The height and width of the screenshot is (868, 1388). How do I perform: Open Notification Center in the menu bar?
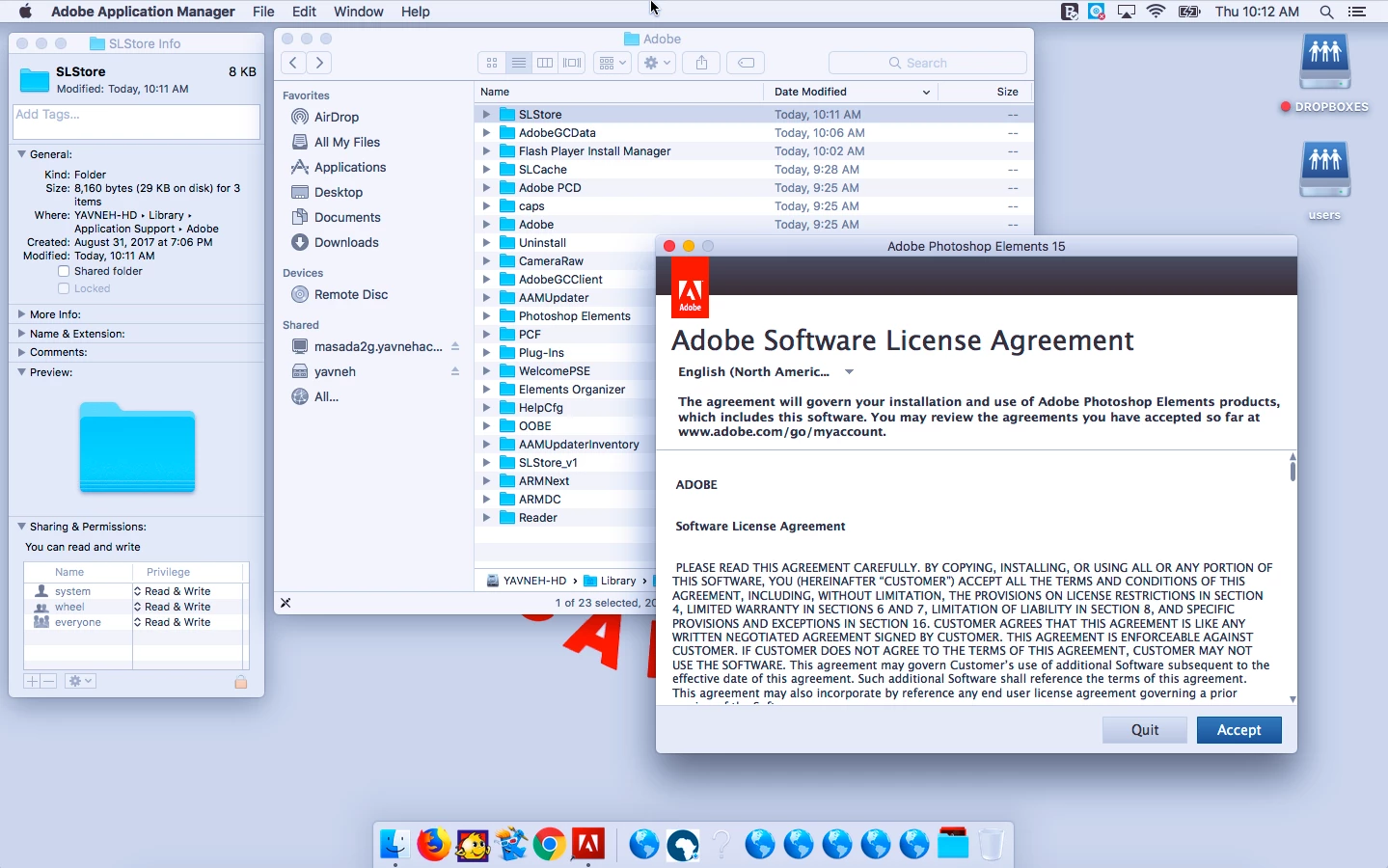[1357, 12]
